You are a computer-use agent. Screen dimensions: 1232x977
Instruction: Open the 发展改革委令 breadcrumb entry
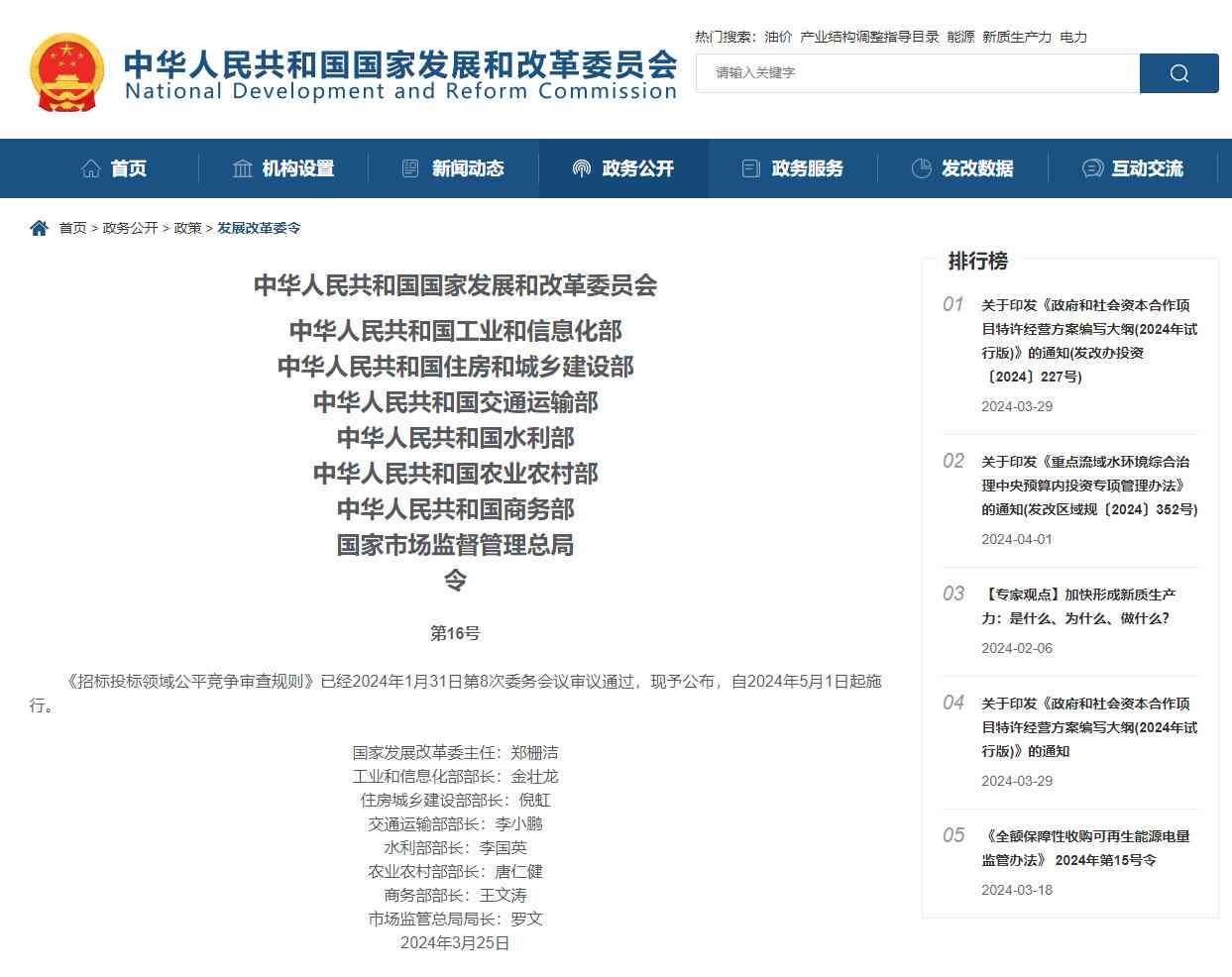point(259,228)
